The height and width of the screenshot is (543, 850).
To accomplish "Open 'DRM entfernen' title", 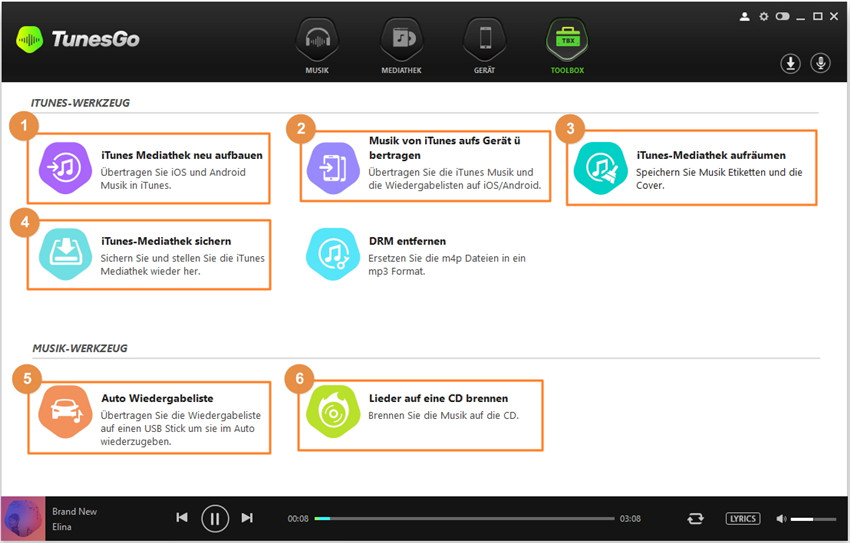I will click(x=407, y=241).
